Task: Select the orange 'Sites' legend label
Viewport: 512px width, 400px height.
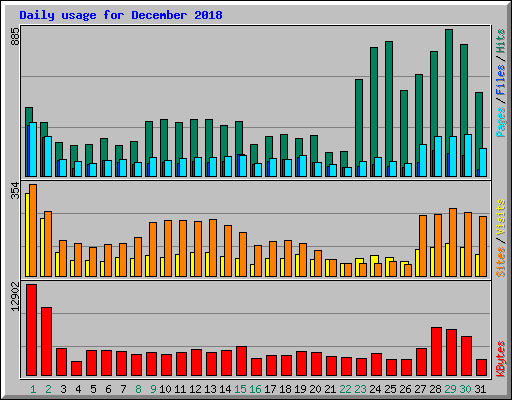Action: 500,262
